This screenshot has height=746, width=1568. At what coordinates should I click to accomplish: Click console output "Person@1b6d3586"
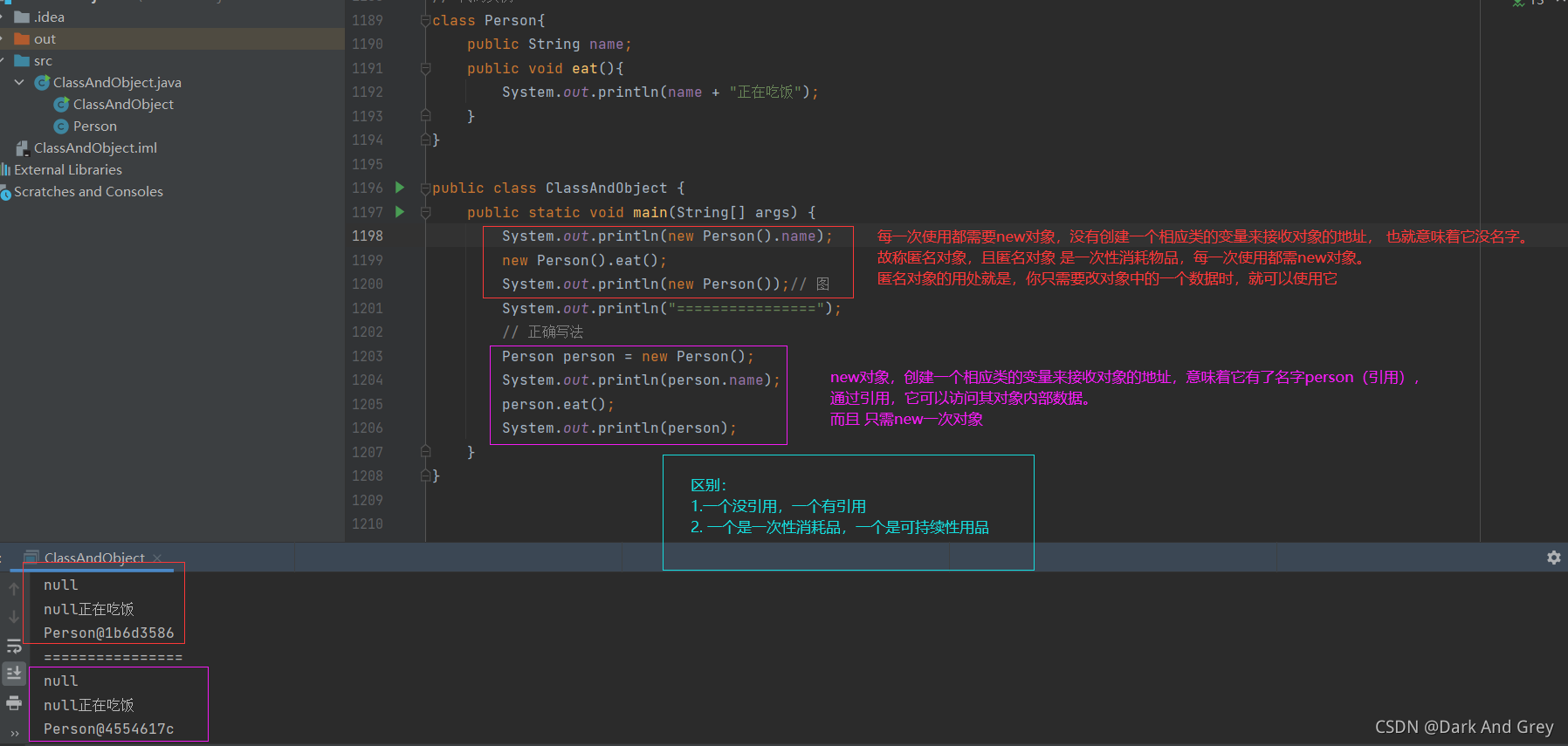pyautogui.click(x=108, y=633)
